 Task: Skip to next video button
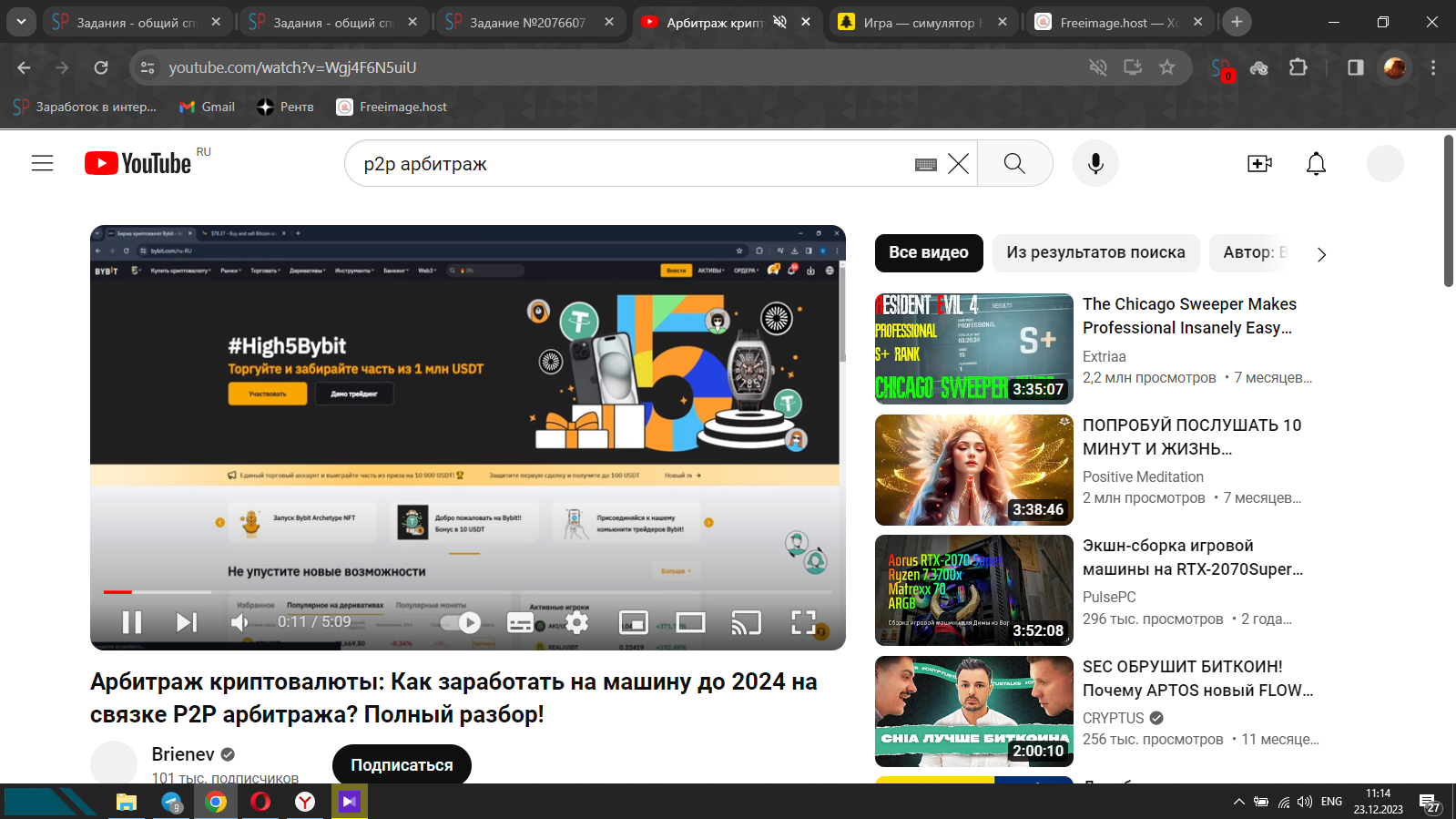187,622
